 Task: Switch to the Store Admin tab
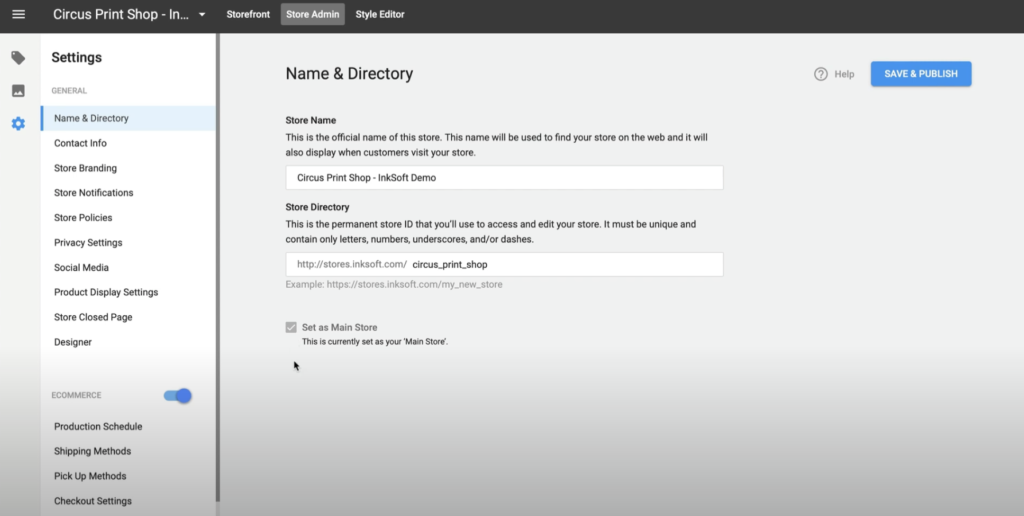click(313, 14)
